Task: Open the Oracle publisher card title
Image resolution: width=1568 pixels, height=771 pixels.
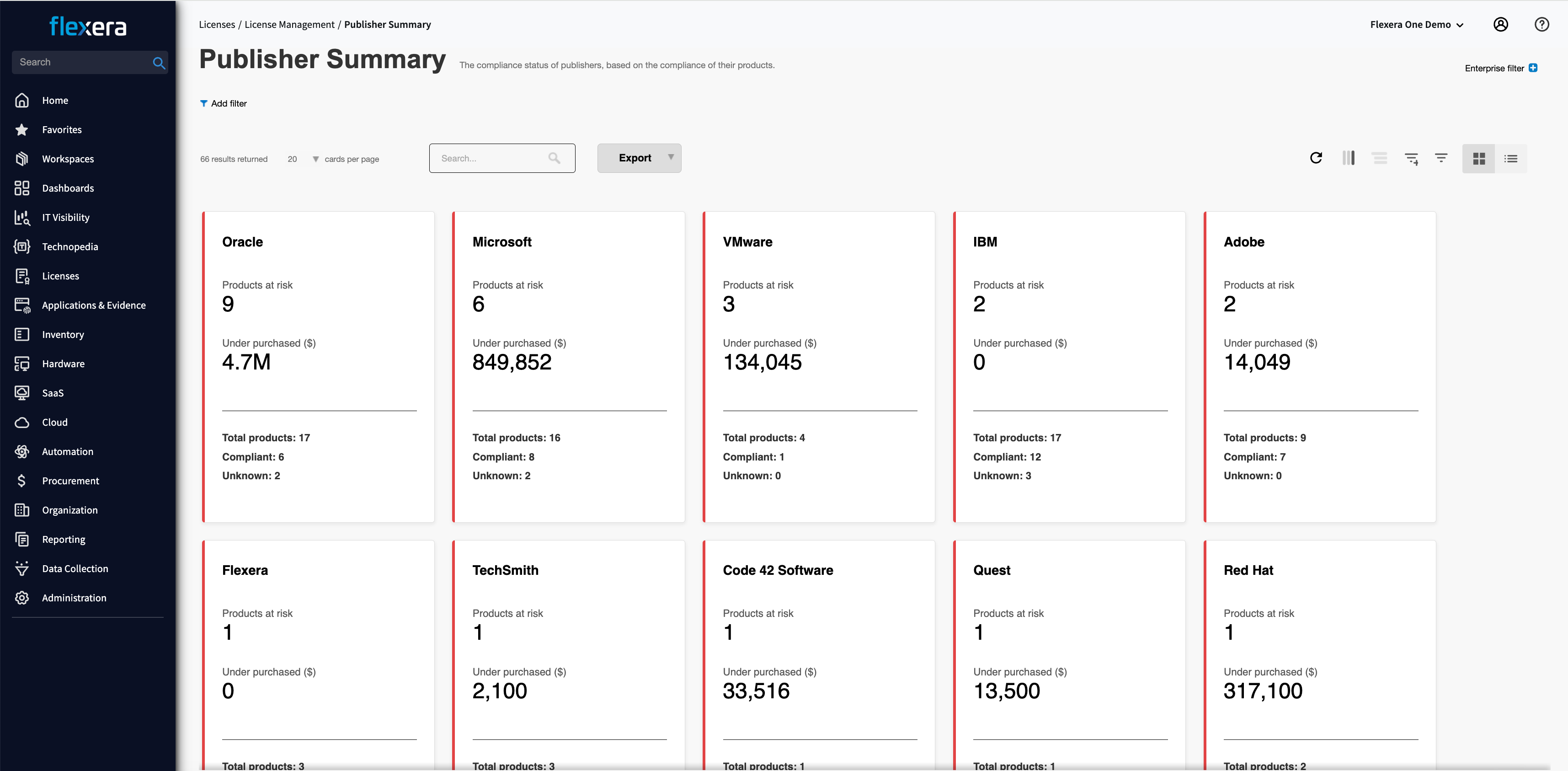Action: tap(242, 242)
